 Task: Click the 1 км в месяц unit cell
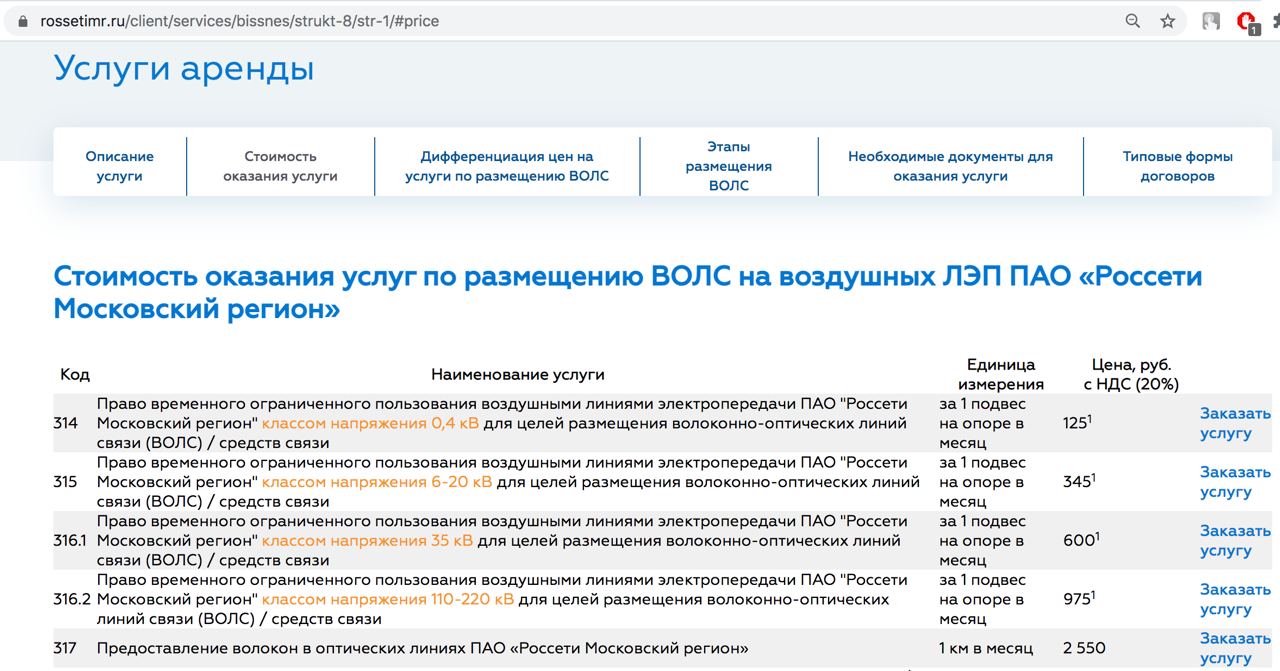pyautogui.click(x=986, y=648)
